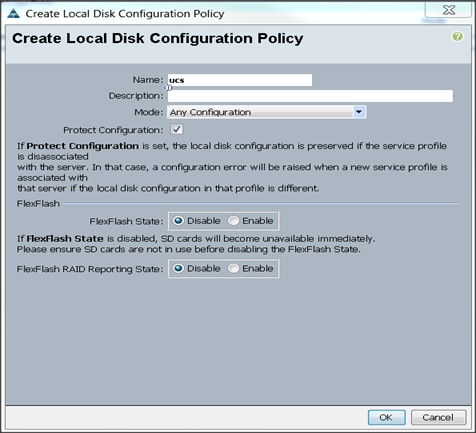Focus the Name input field
Image resolution: width=476 pixels, height=433 pixels.
240,80
